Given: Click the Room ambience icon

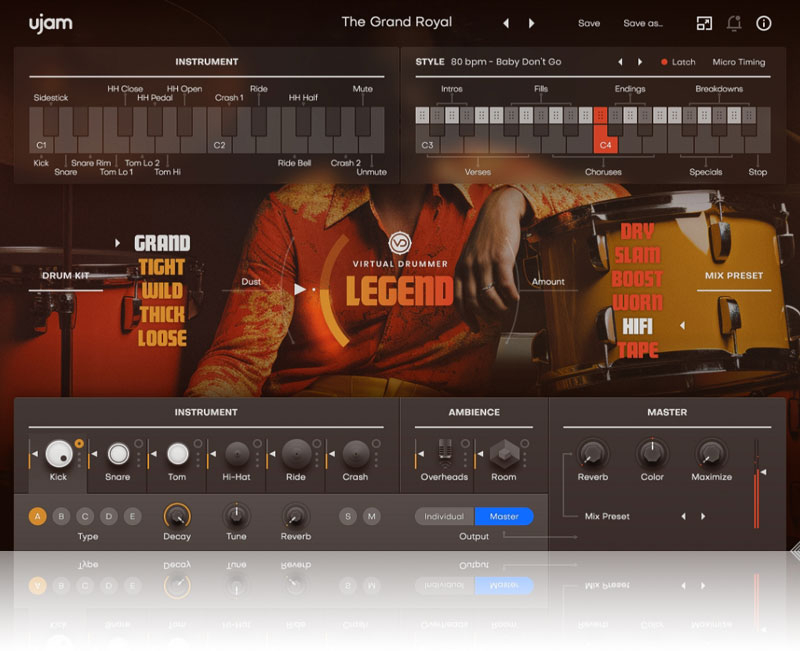Looking at the screenshot, I should click(503, 453).
